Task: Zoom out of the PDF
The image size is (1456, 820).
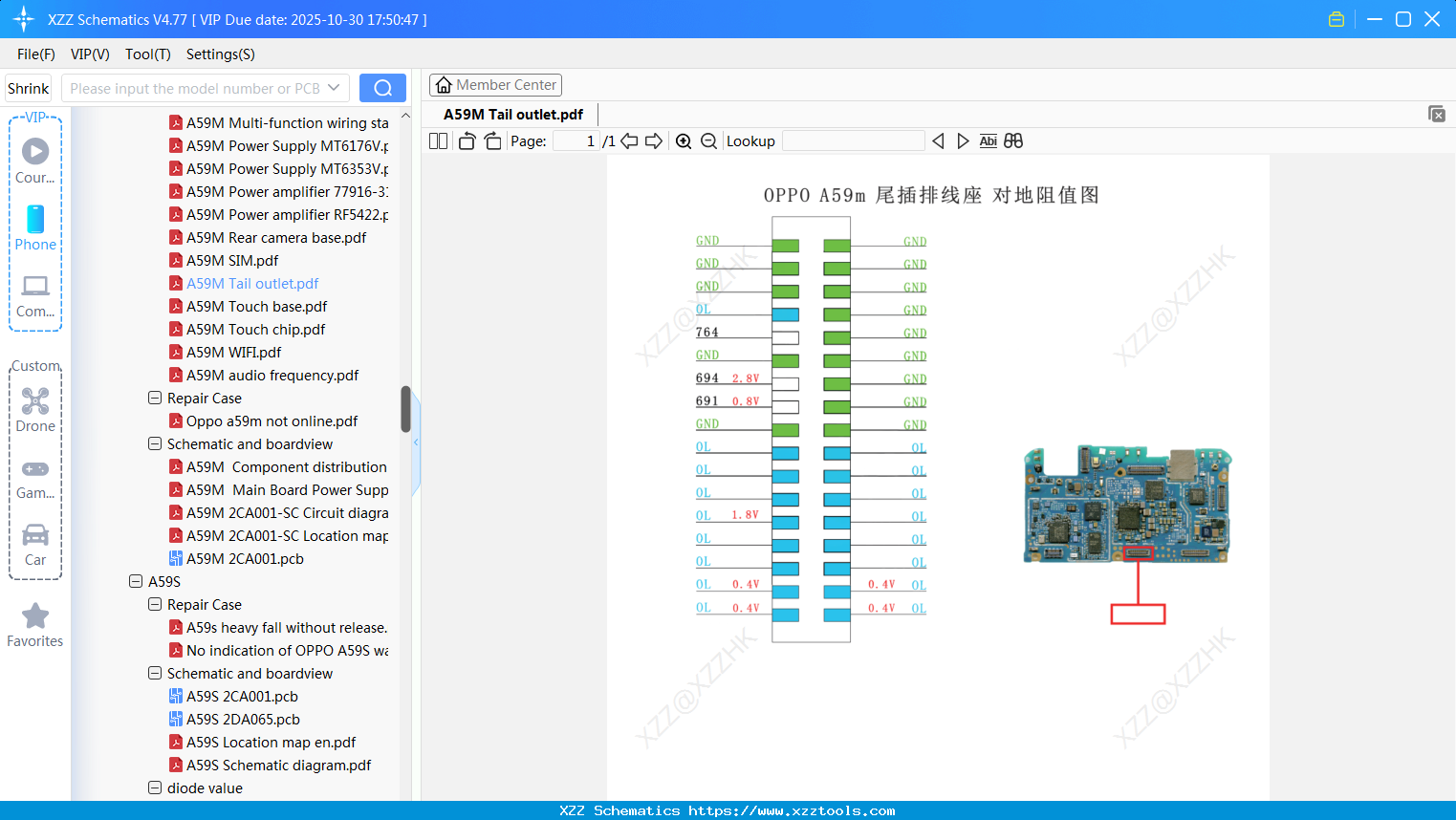Action: click(x=708, y=141)
